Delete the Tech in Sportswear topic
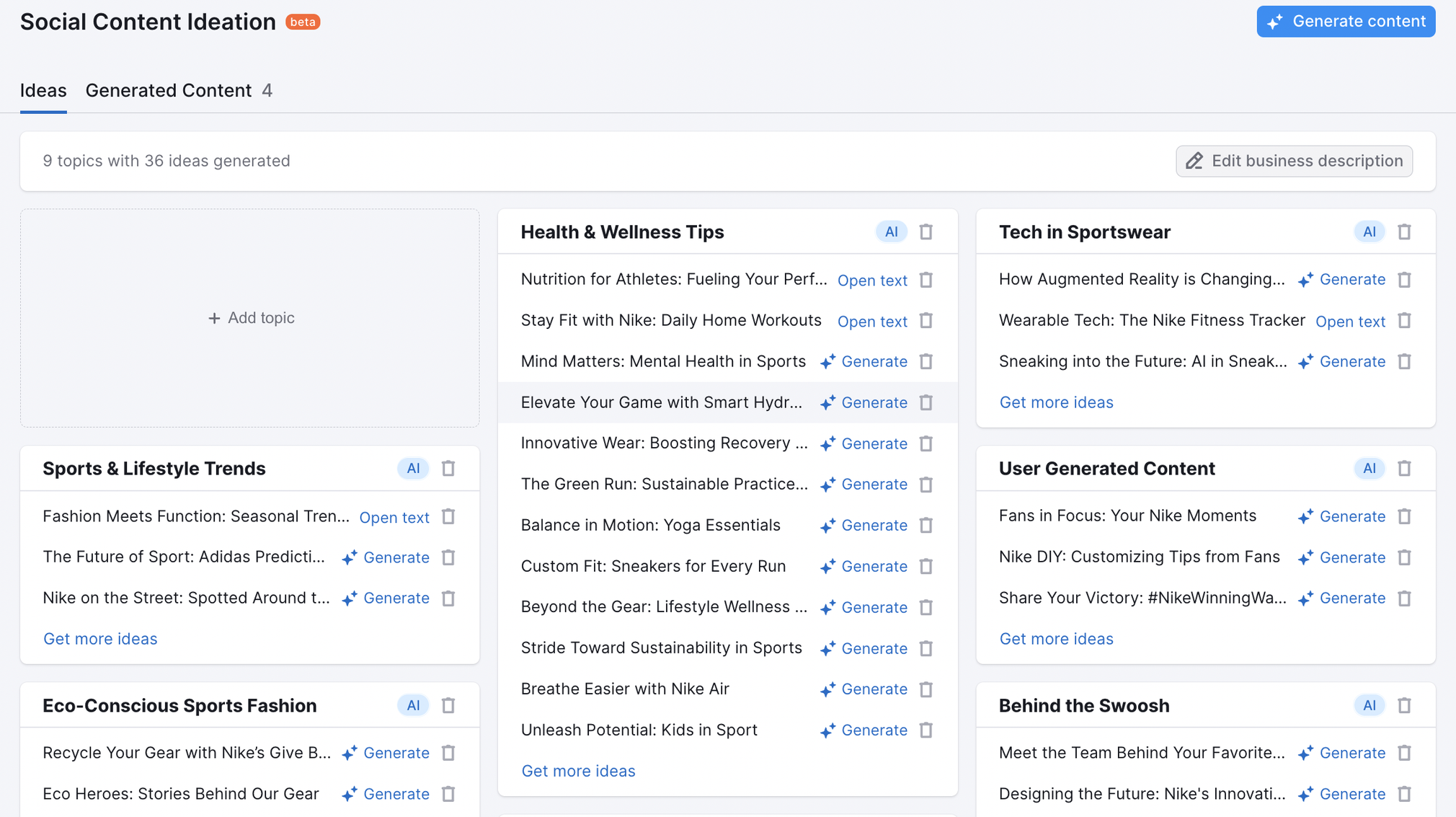 [x=1404, y=232]
